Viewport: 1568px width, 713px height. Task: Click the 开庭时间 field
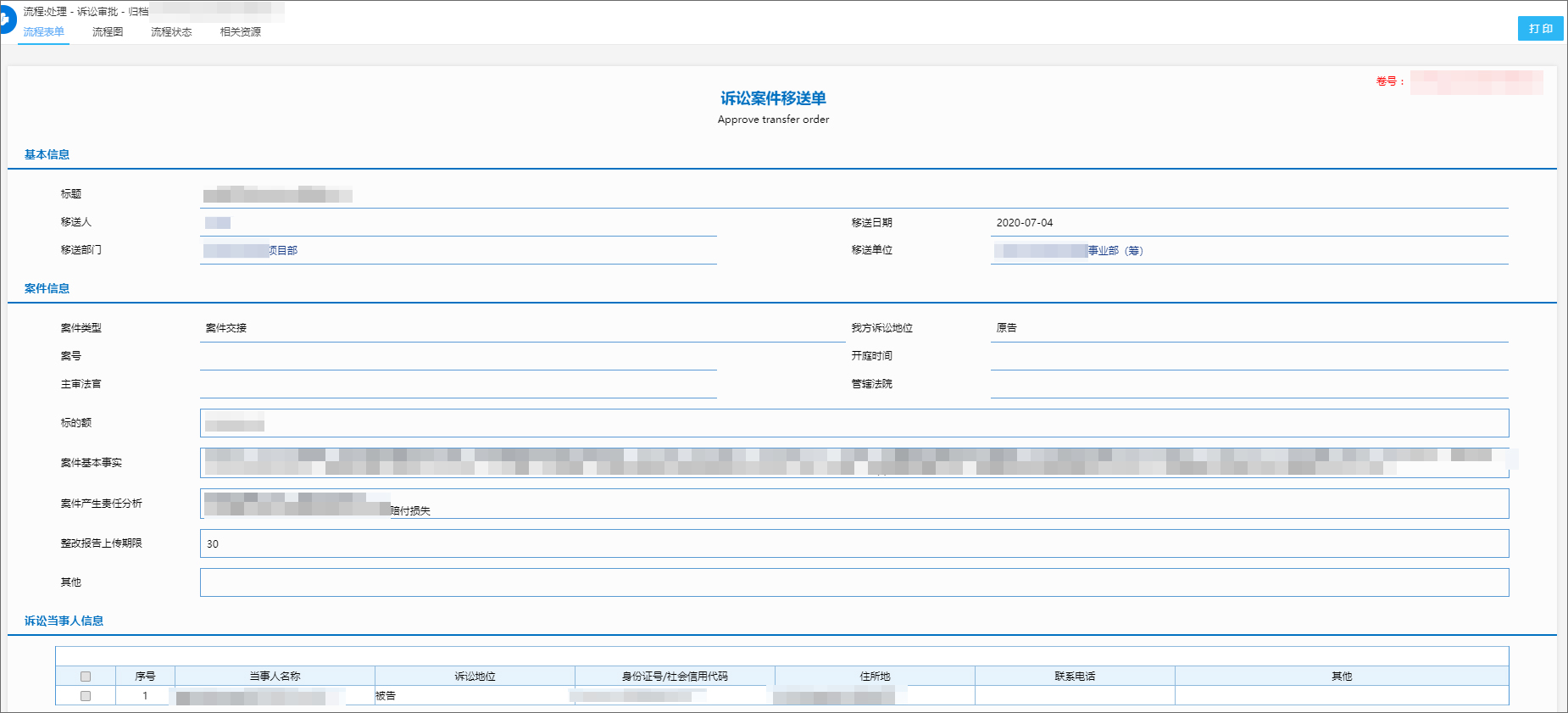[x=1248, y=357]
